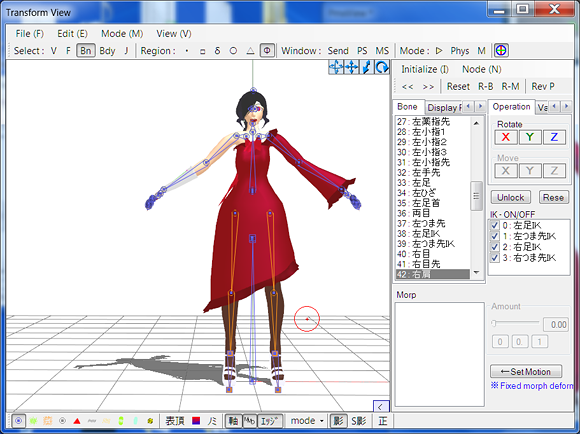Viewport: 580px width, 434px height.
Task: Choose the rectangle region selection icon
Action: [x=202, y=51]
